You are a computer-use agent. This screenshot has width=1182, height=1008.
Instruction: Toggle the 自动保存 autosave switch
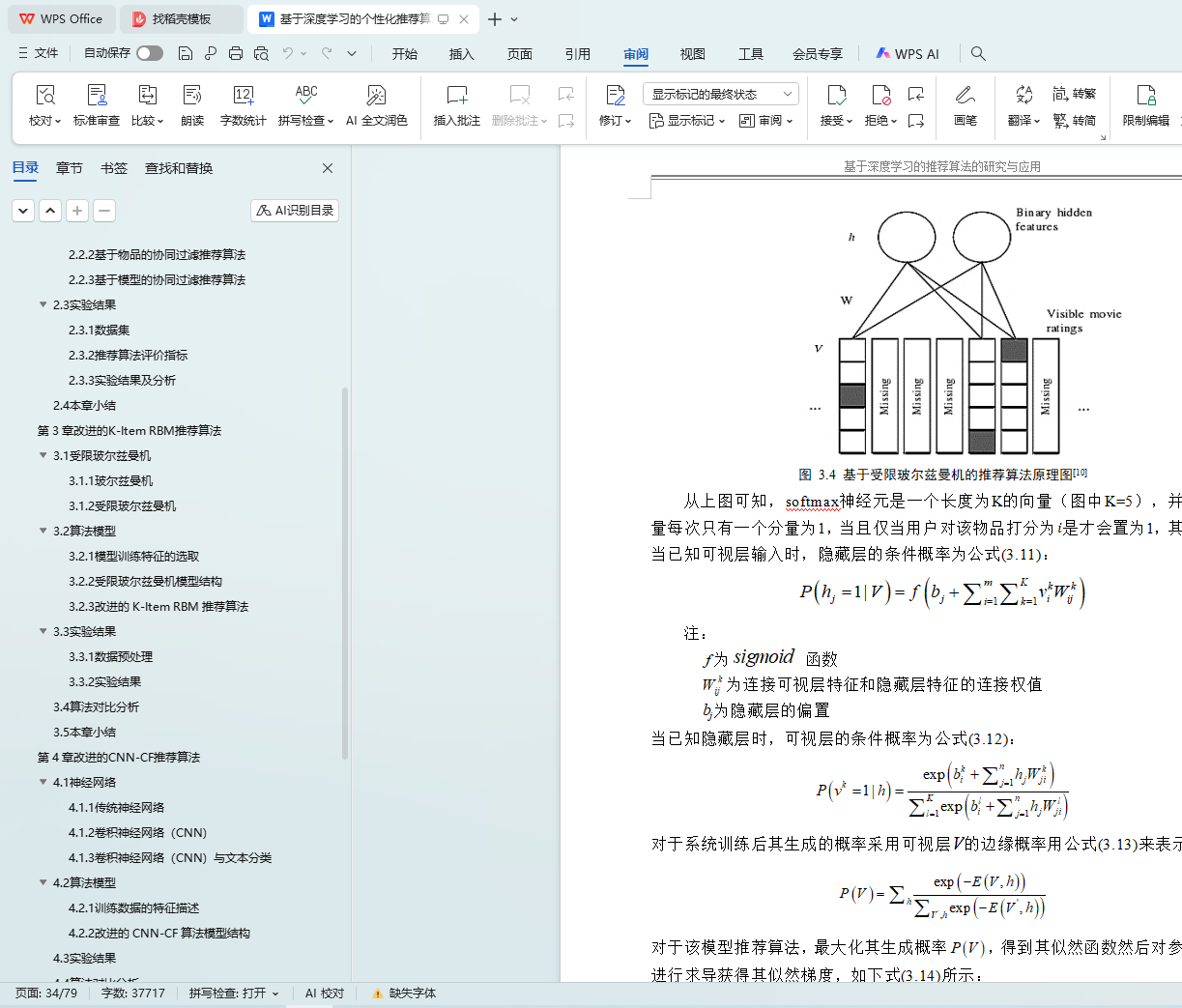tap(150, 53)
